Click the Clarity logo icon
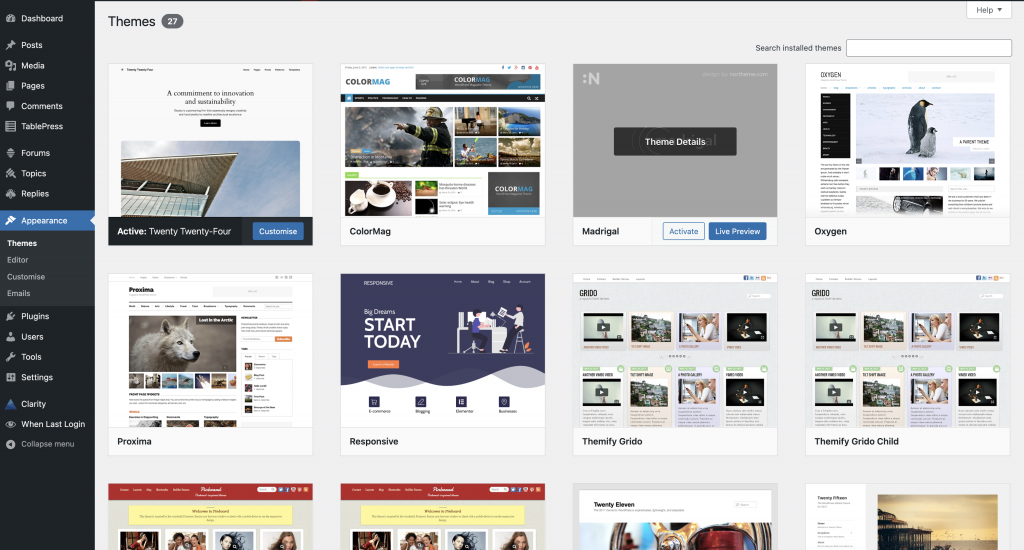The width and height of the screenshot is (1024, 550). point(10,404)
